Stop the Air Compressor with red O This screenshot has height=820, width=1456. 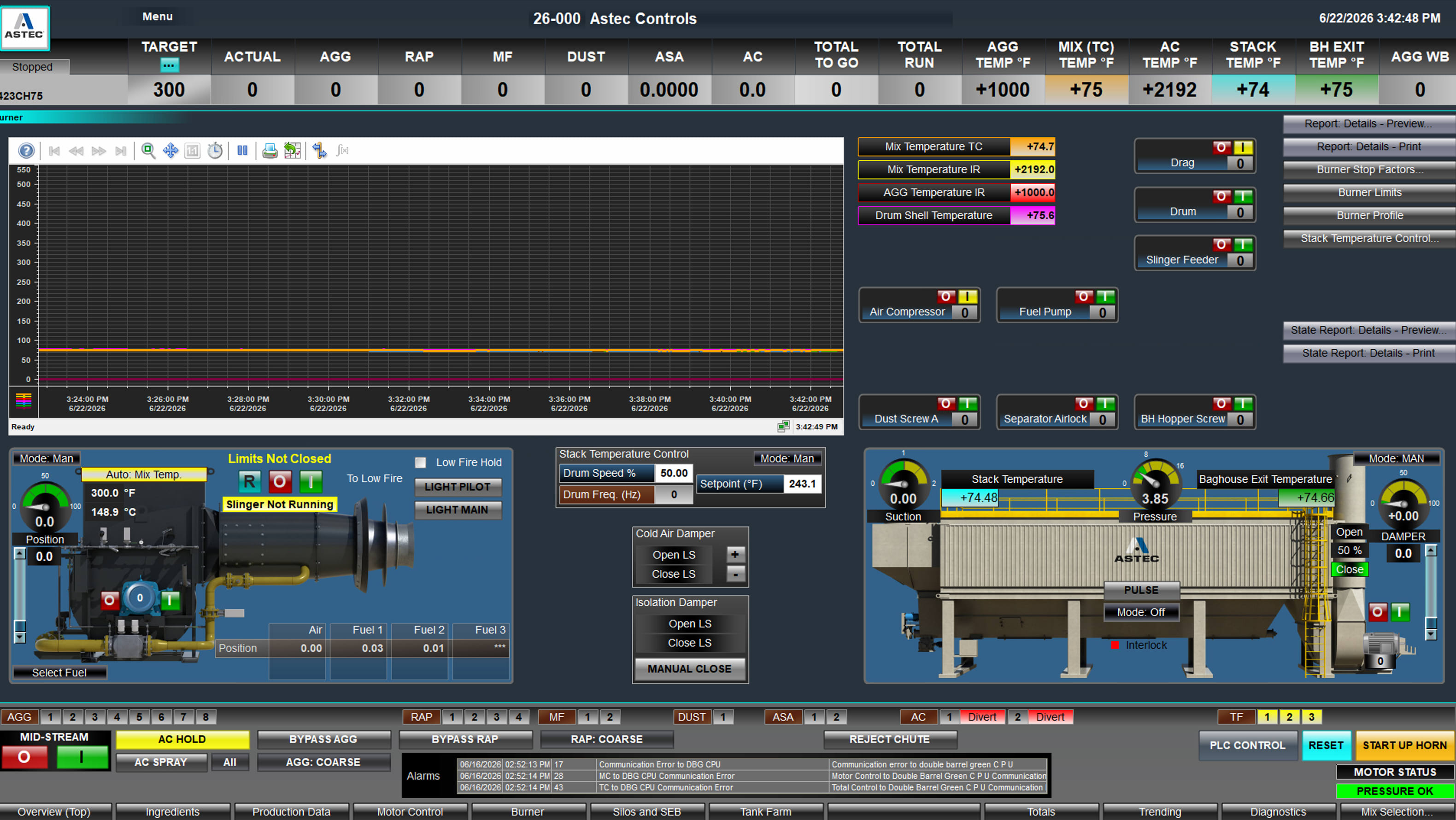point(945,297)
